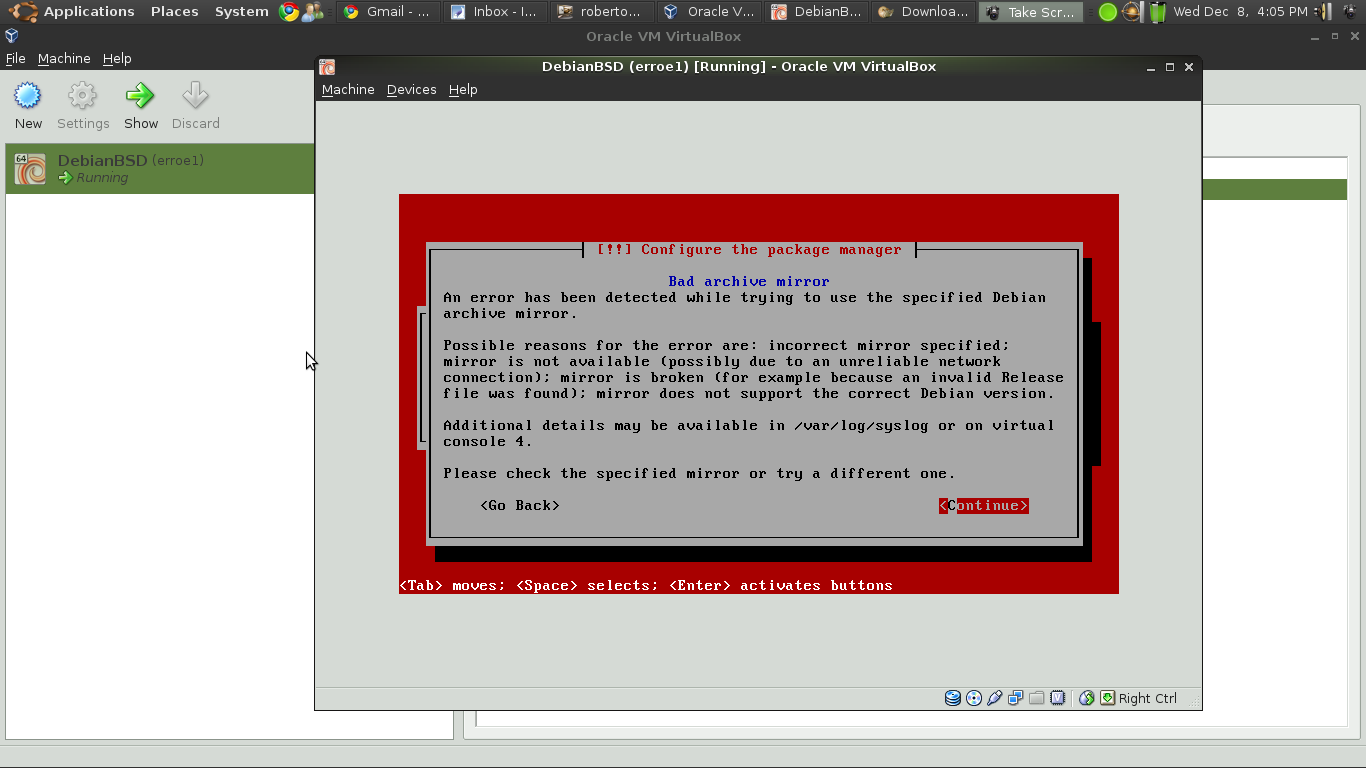Click the Right Ctrl host key label
1366x768 pixels.
pyautogui.click(x=1147, y=698)
